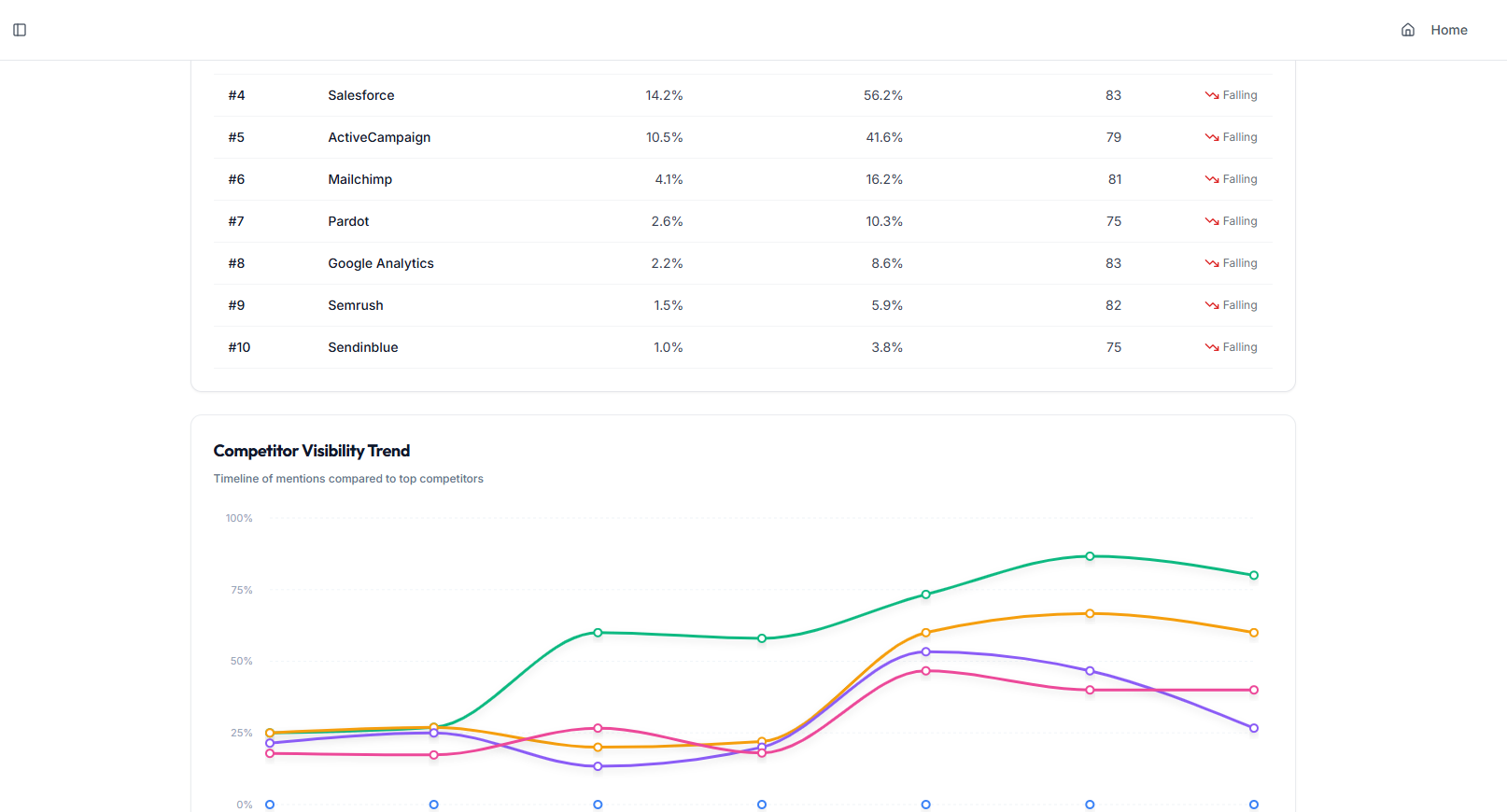Click the 10.5% value for ActiveCampaign
Viewport: 1507px width, 812px height.
[664, 137]
